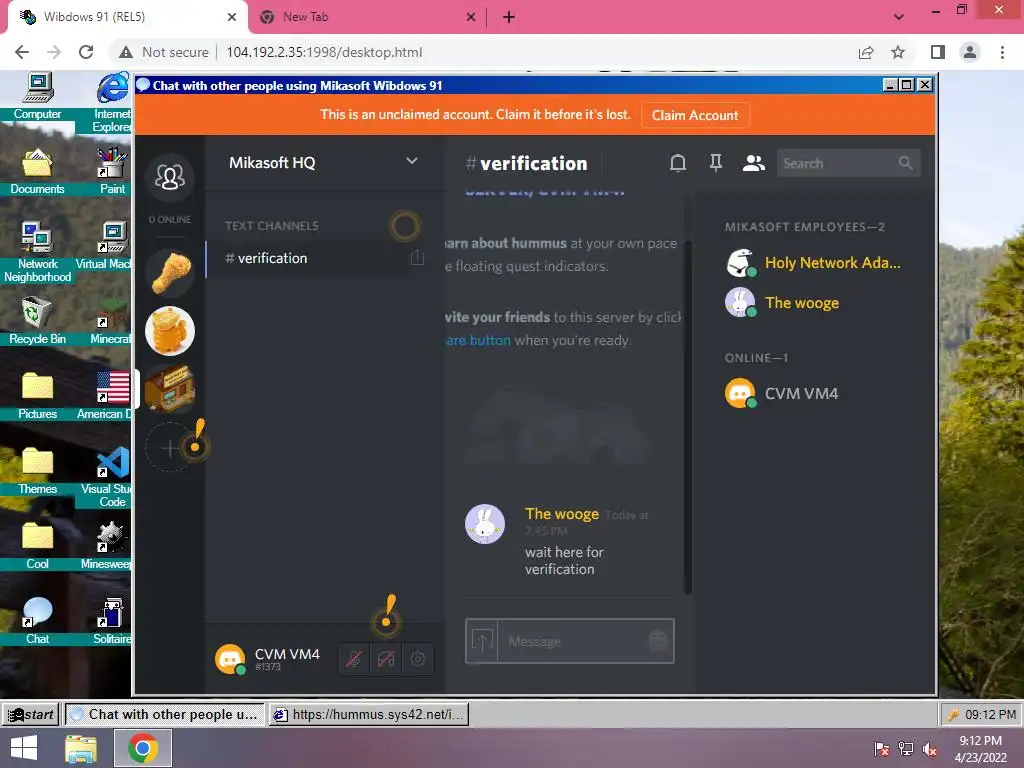1024x768 pixels.
Task: Click the TEXT CHANNELS category header
Action: tap(272, 226)
